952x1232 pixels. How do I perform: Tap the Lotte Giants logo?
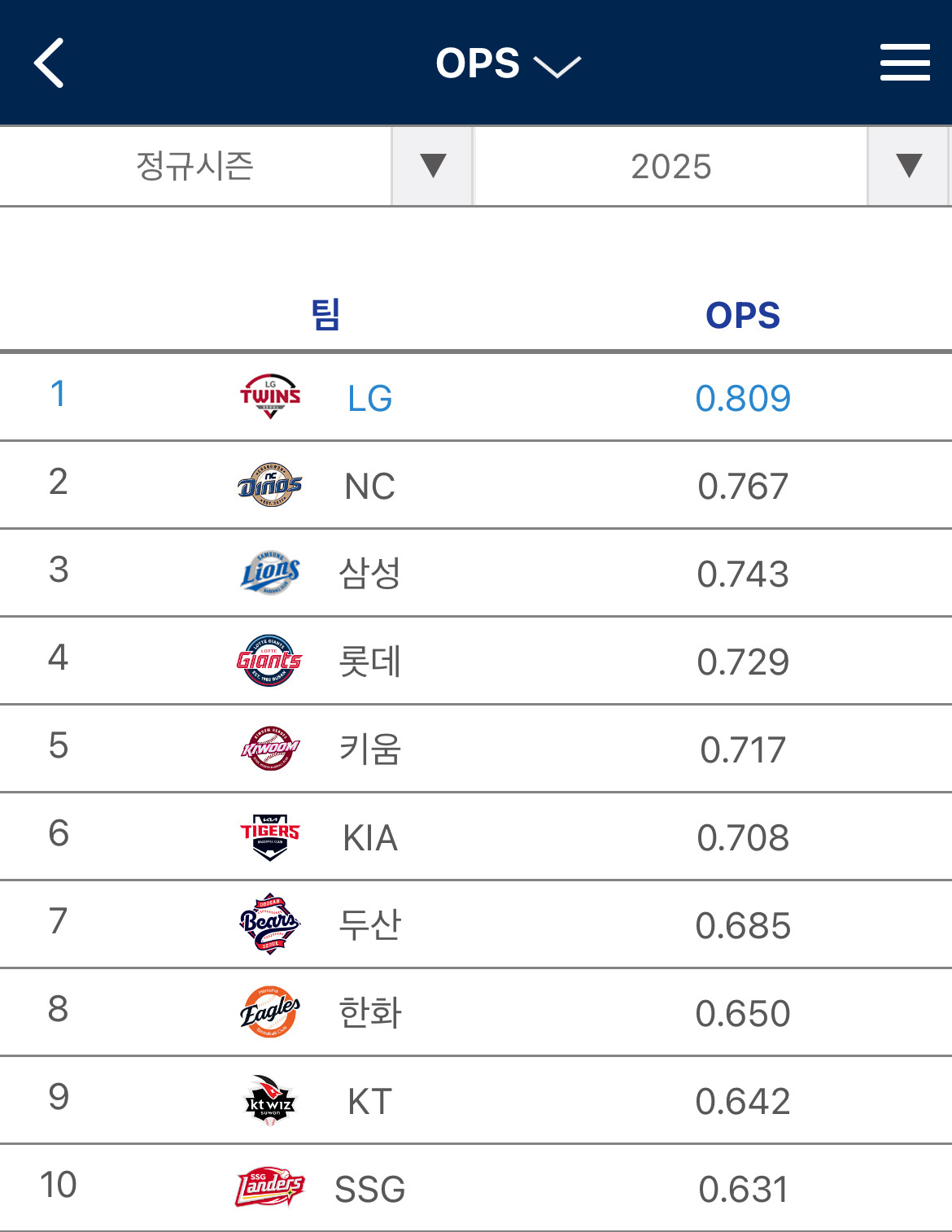pos(270,661)
